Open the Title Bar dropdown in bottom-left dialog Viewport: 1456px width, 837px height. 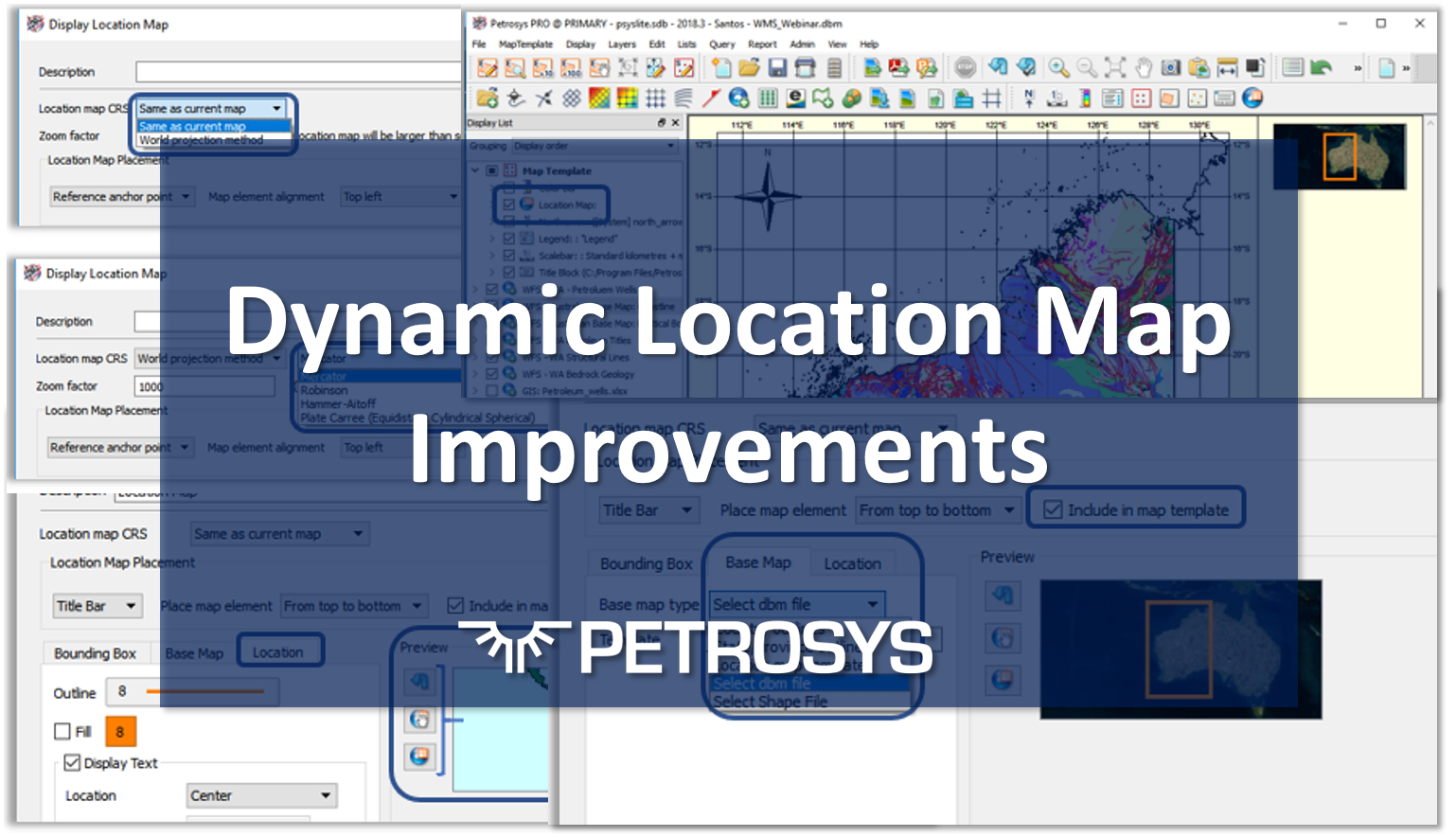98,606
